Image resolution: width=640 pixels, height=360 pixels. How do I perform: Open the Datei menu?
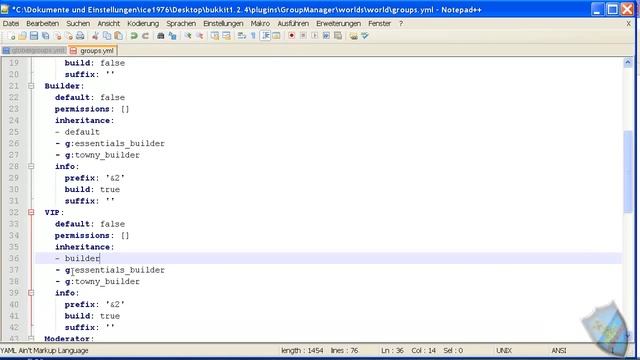pos(11,24)
